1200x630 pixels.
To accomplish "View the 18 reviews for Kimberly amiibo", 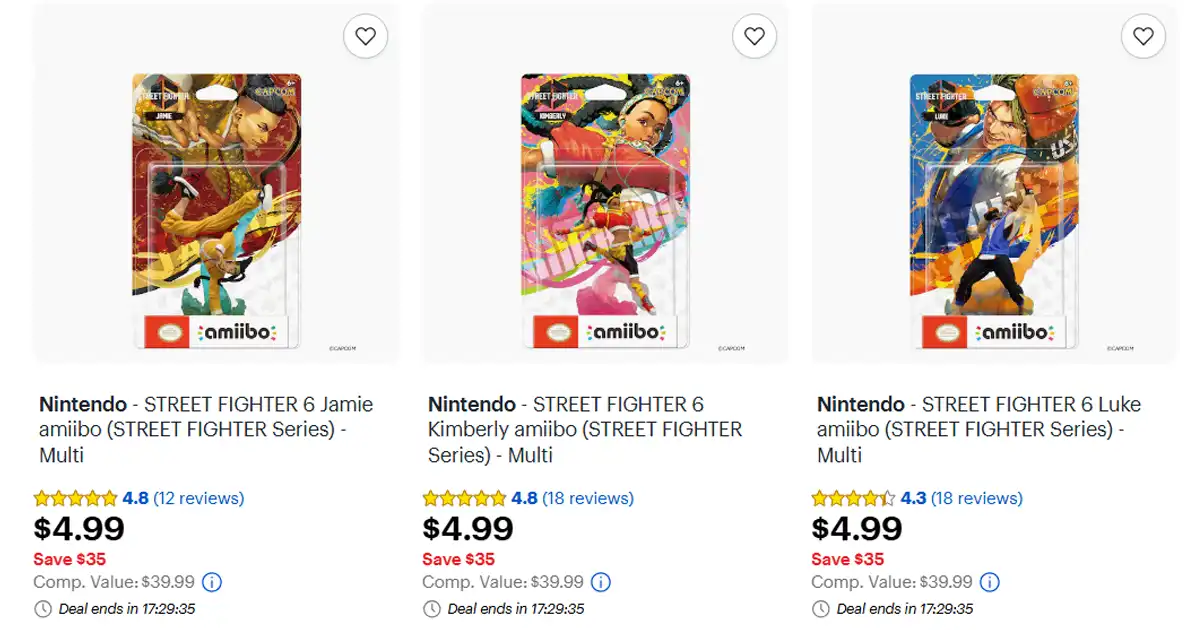I will tap(588, 498).
